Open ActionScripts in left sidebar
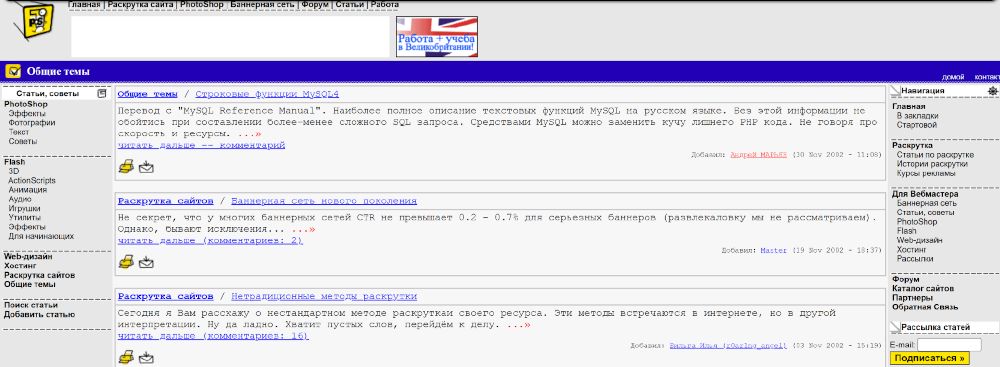The height and width of the screenshot is (367, 1000). (x=32, y=181)
